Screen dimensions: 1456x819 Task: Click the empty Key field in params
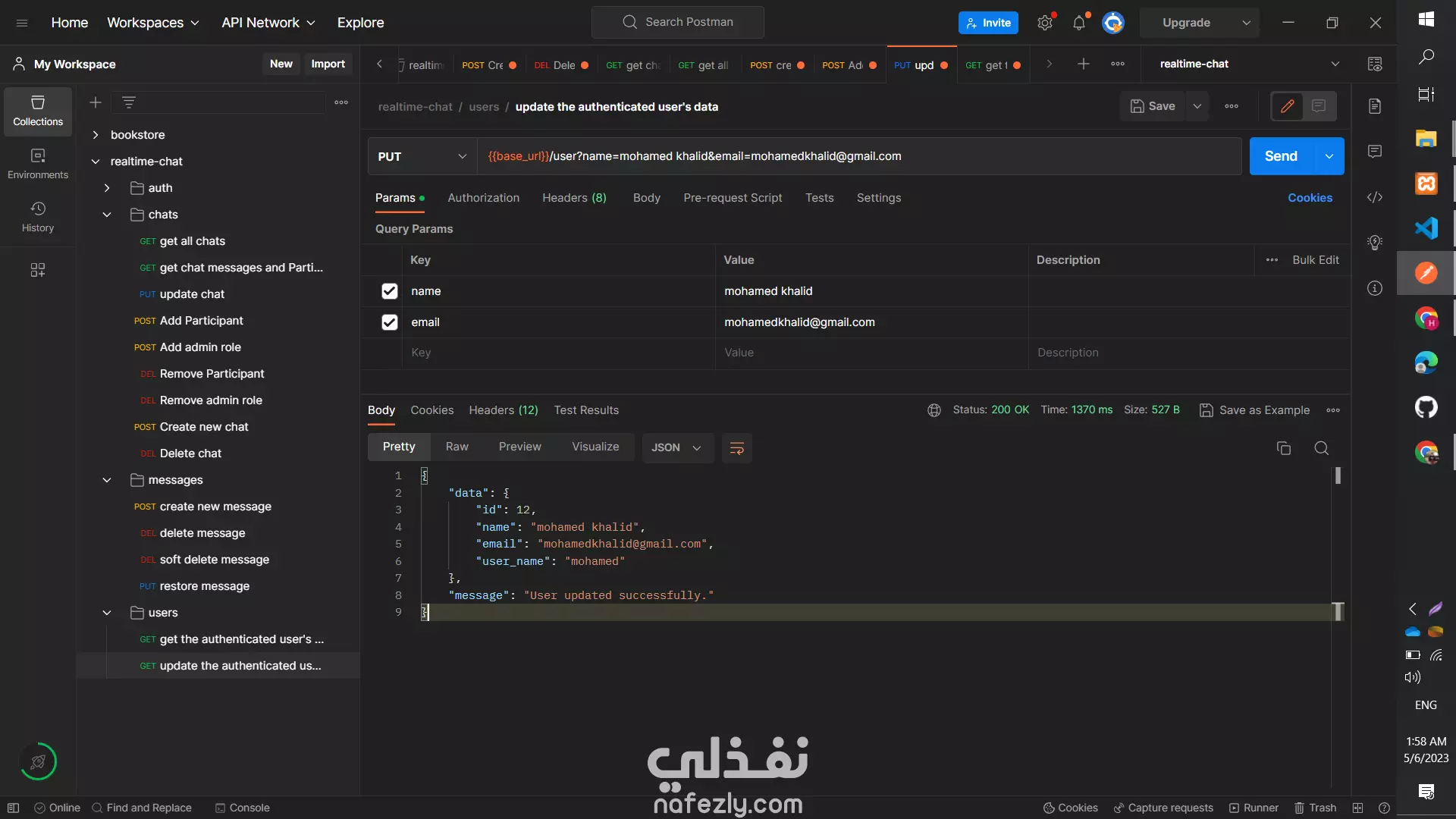(x=559, y=353)
